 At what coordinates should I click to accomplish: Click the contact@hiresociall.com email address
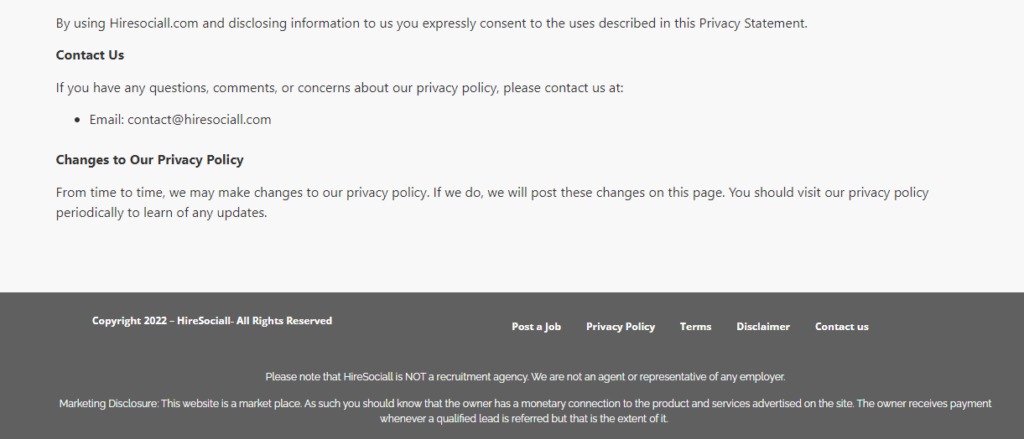199,119
